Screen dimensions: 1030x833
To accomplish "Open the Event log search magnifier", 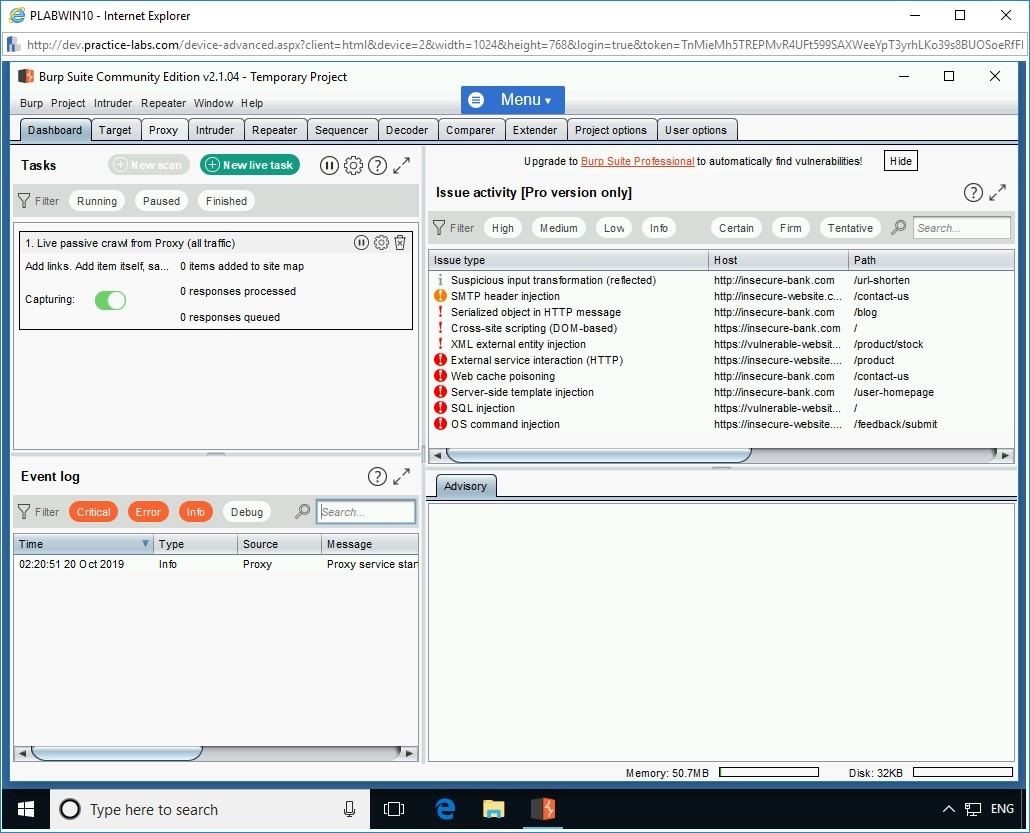I will coord(301,511).
